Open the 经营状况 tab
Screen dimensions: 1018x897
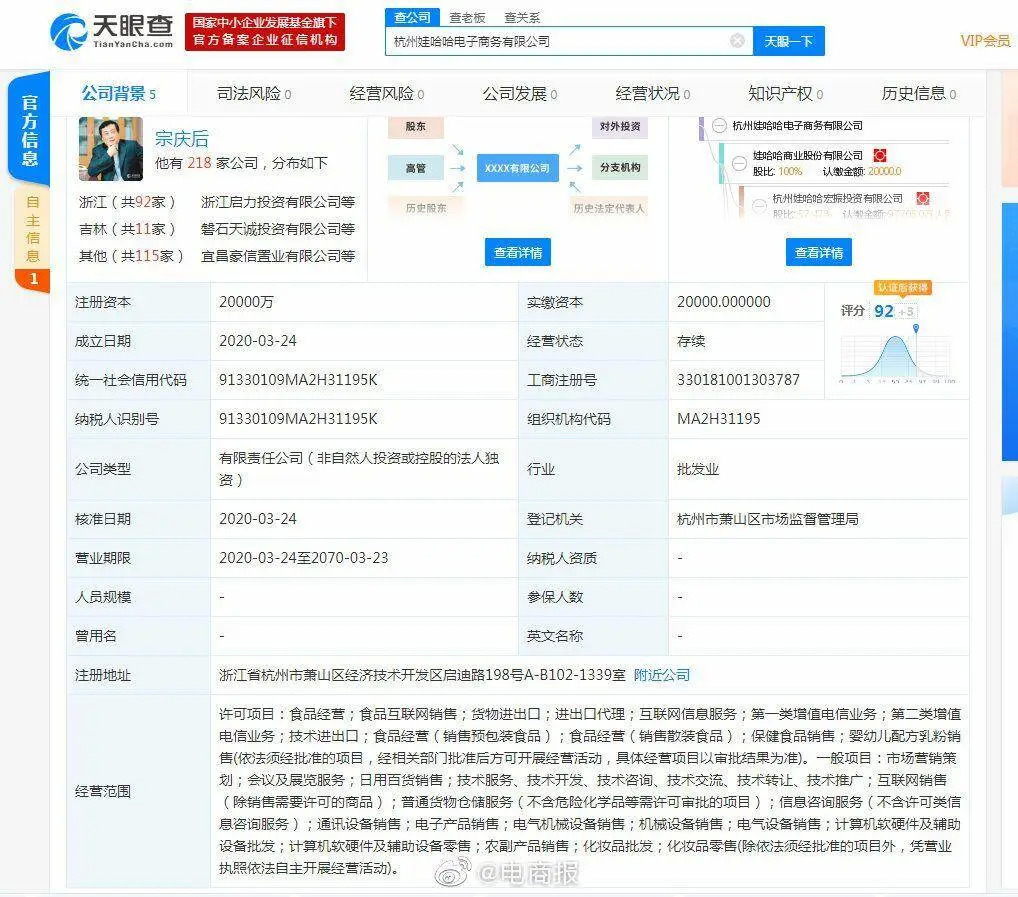pyautogui.click(x=652, y=93)
